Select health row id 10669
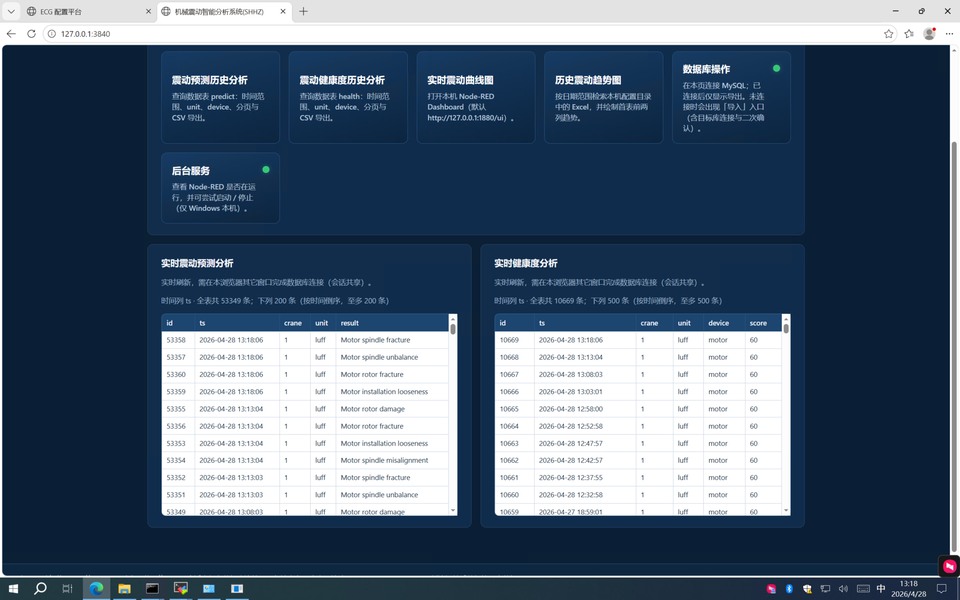 (638, 340)
